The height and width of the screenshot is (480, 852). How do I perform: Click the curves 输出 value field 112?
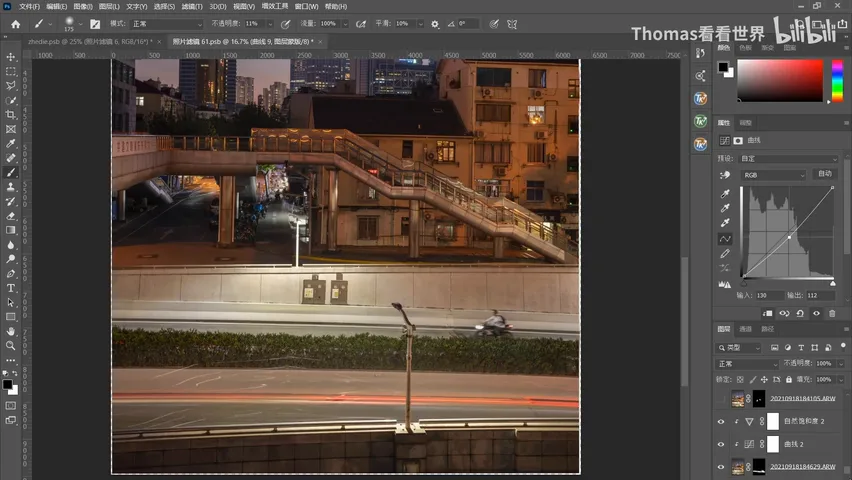pos(819,295)
